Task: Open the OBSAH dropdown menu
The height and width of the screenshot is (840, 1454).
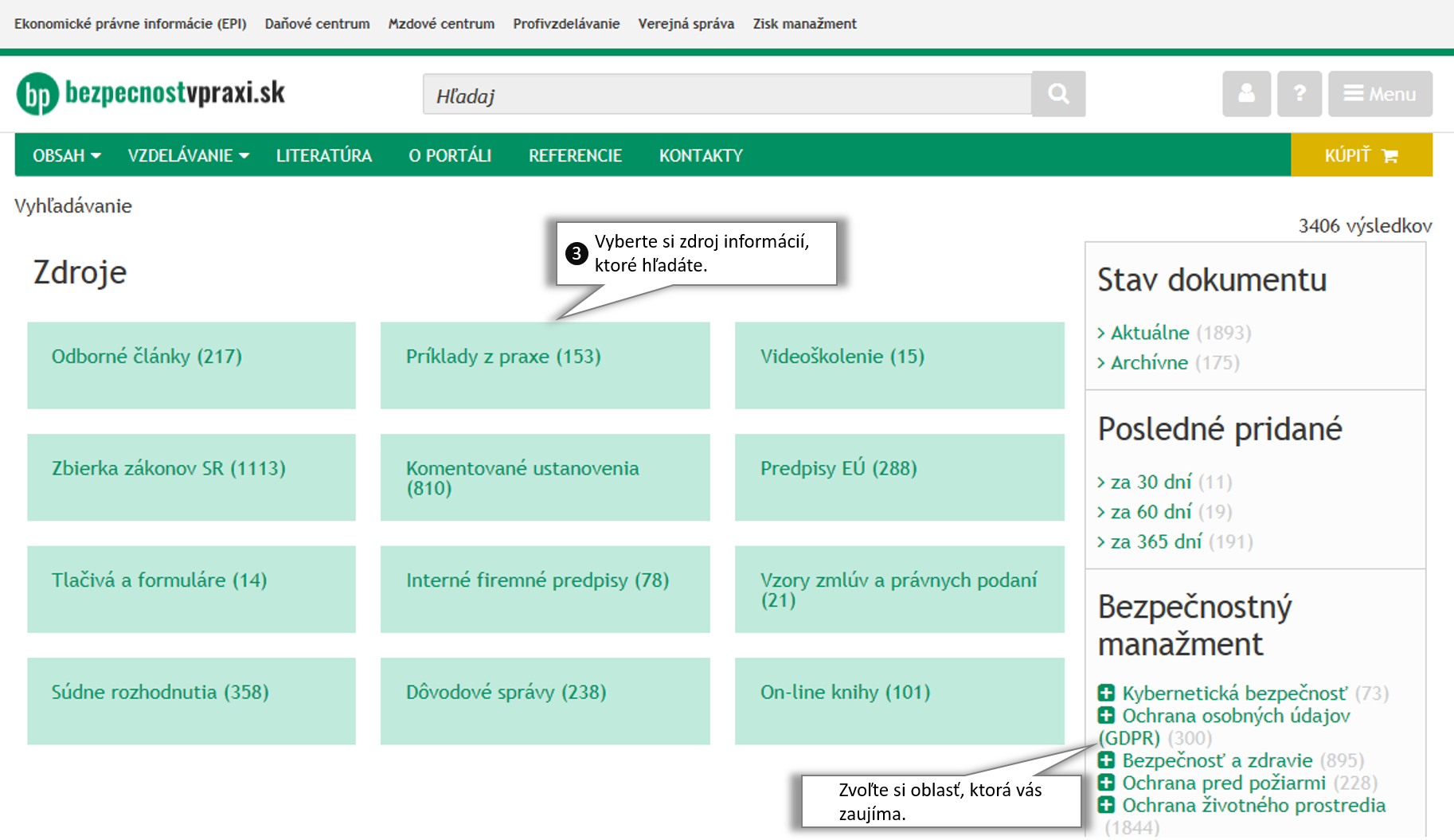Action: (66, 155)
